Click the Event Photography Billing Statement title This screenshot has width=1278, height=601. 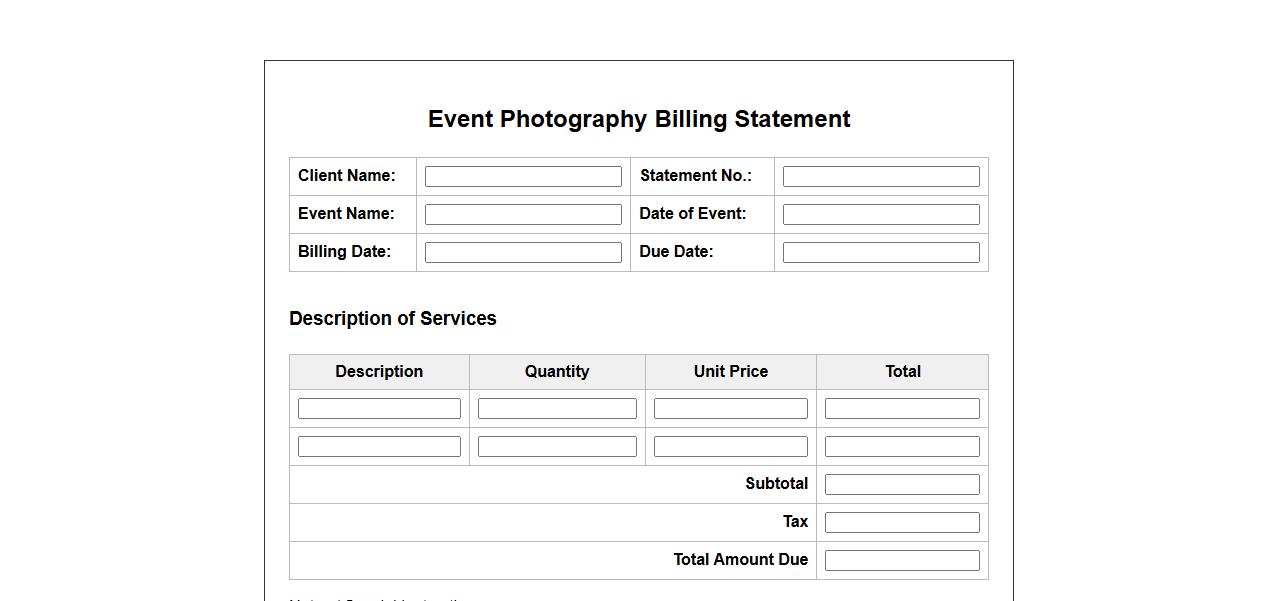tap(639, 119)
